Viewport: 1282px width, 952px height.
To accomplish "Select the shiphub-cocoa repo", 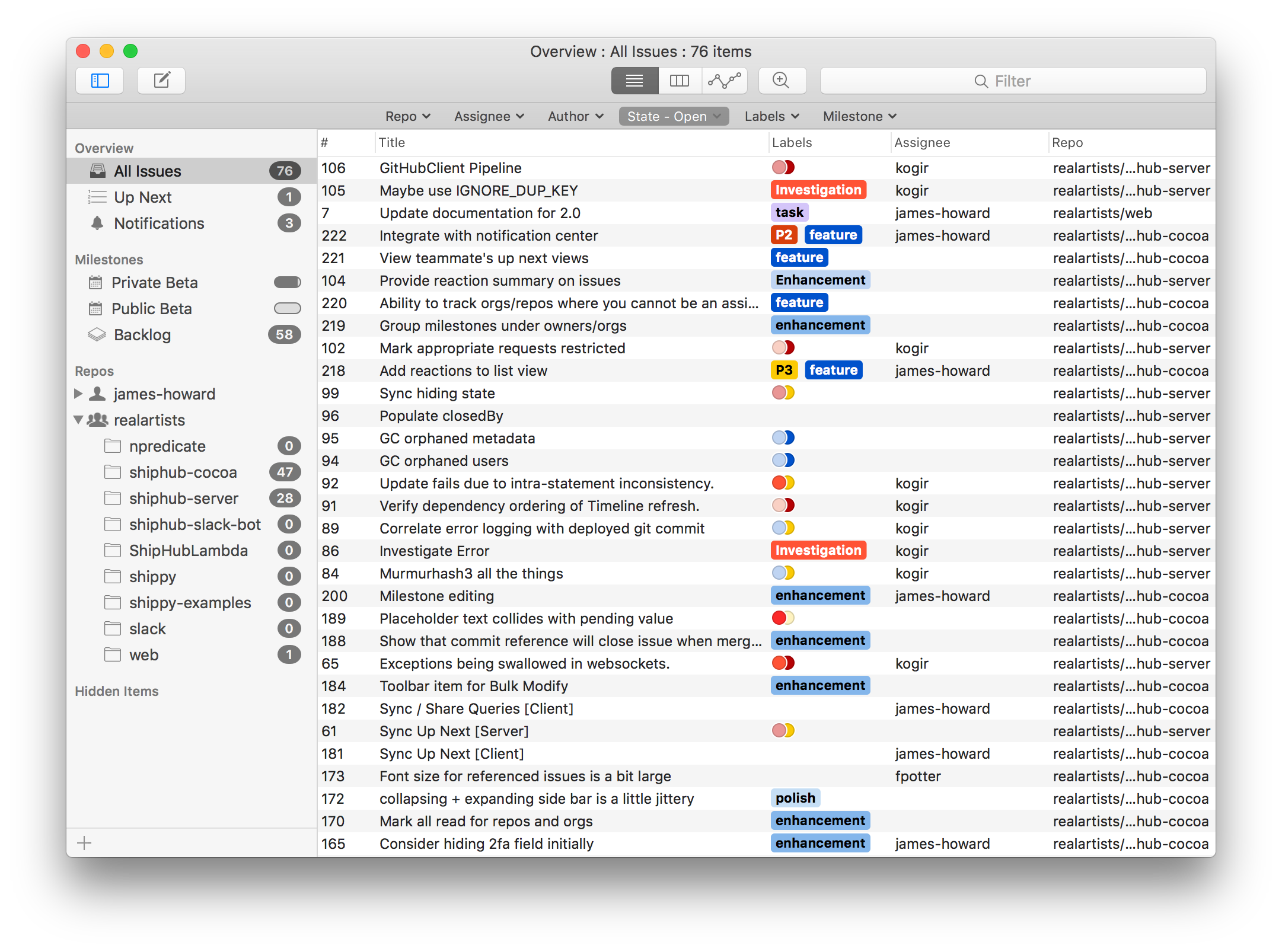I will click(x=192, y=472).
